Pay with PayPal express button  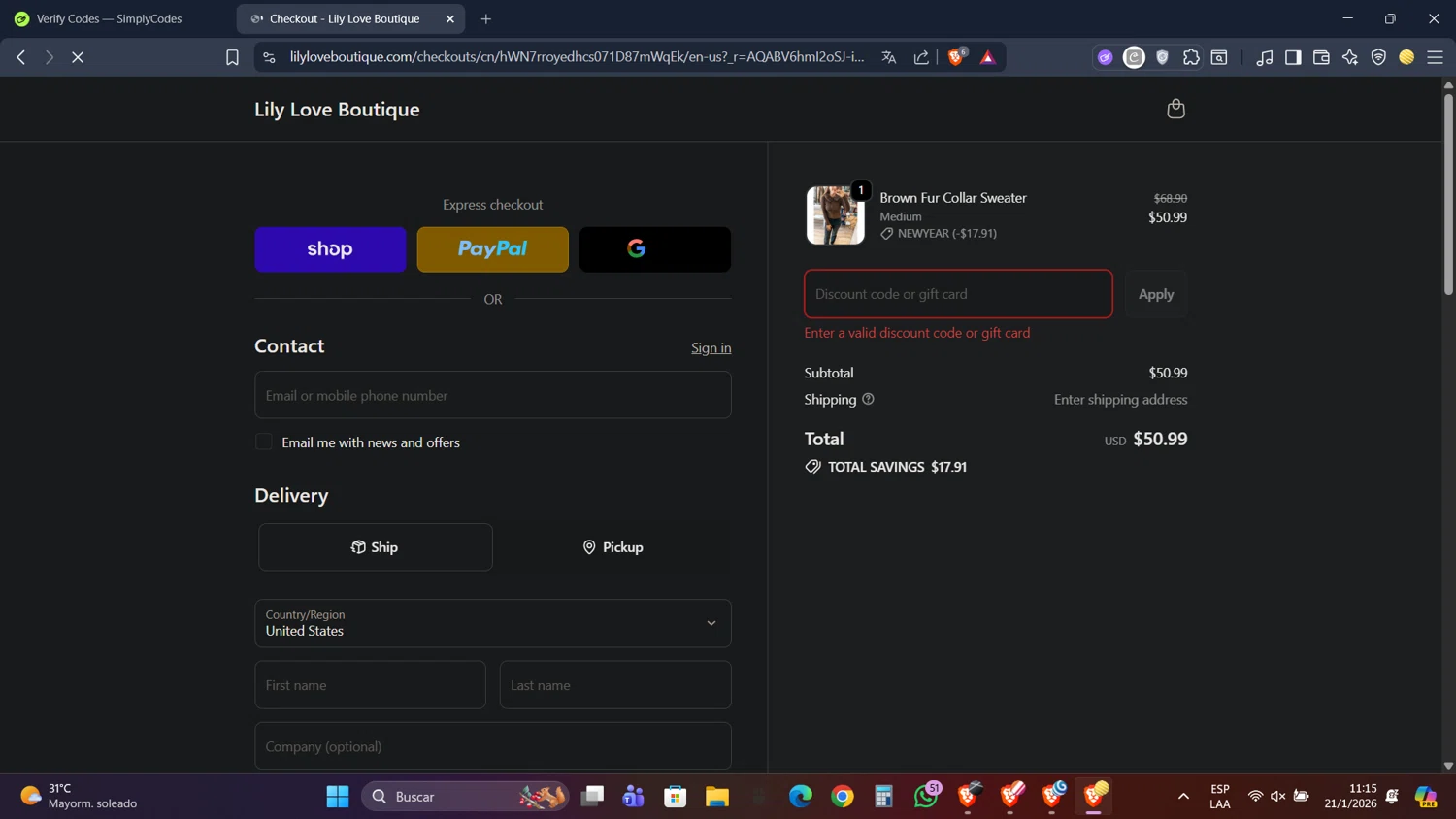tap(493, 249)
